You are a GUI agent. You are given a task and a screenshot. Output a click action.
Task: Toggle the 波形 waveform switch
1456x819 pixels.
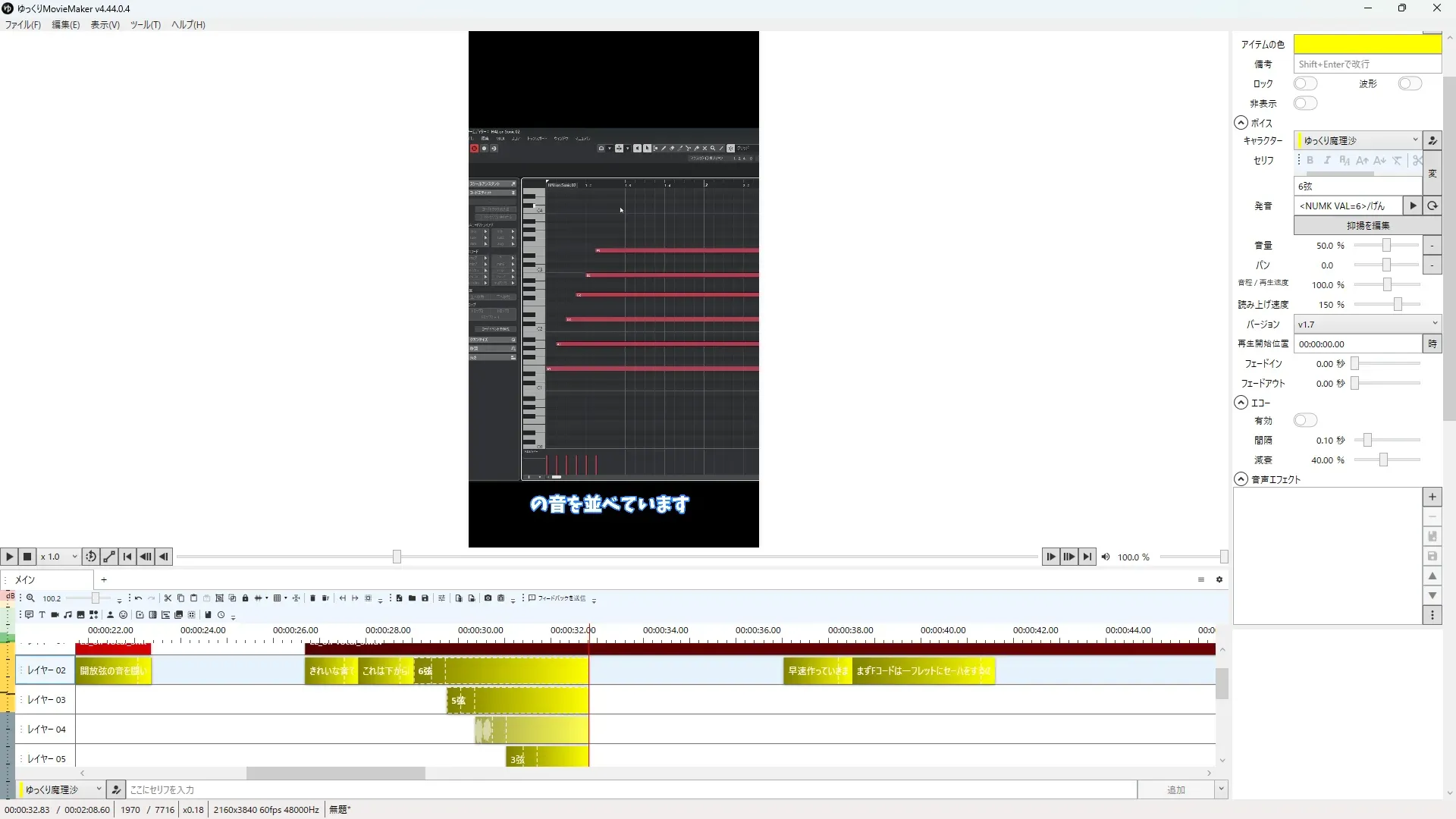(x=1409, y=83)
